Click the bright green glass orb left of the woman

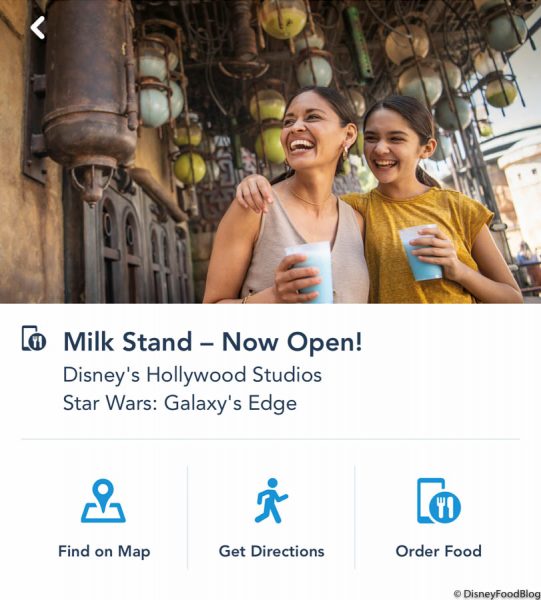190,168
